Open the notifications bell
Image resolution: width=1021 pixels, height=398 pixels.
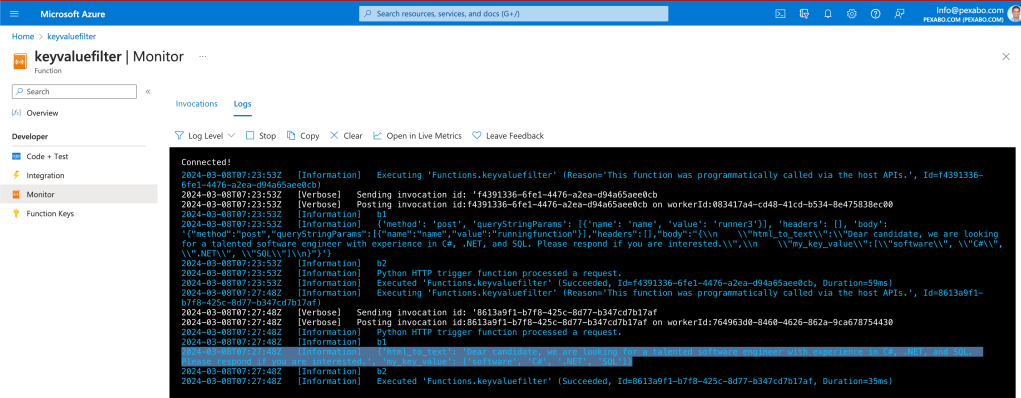pos(828,14)
